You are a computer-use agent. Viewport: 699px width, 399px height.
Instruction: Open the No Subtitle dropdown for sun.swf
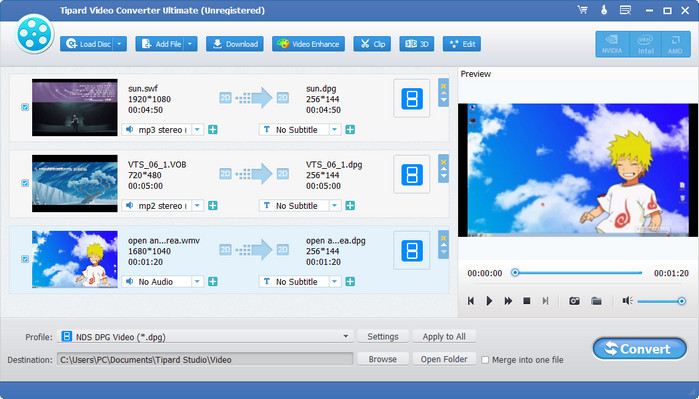[335, 130]
